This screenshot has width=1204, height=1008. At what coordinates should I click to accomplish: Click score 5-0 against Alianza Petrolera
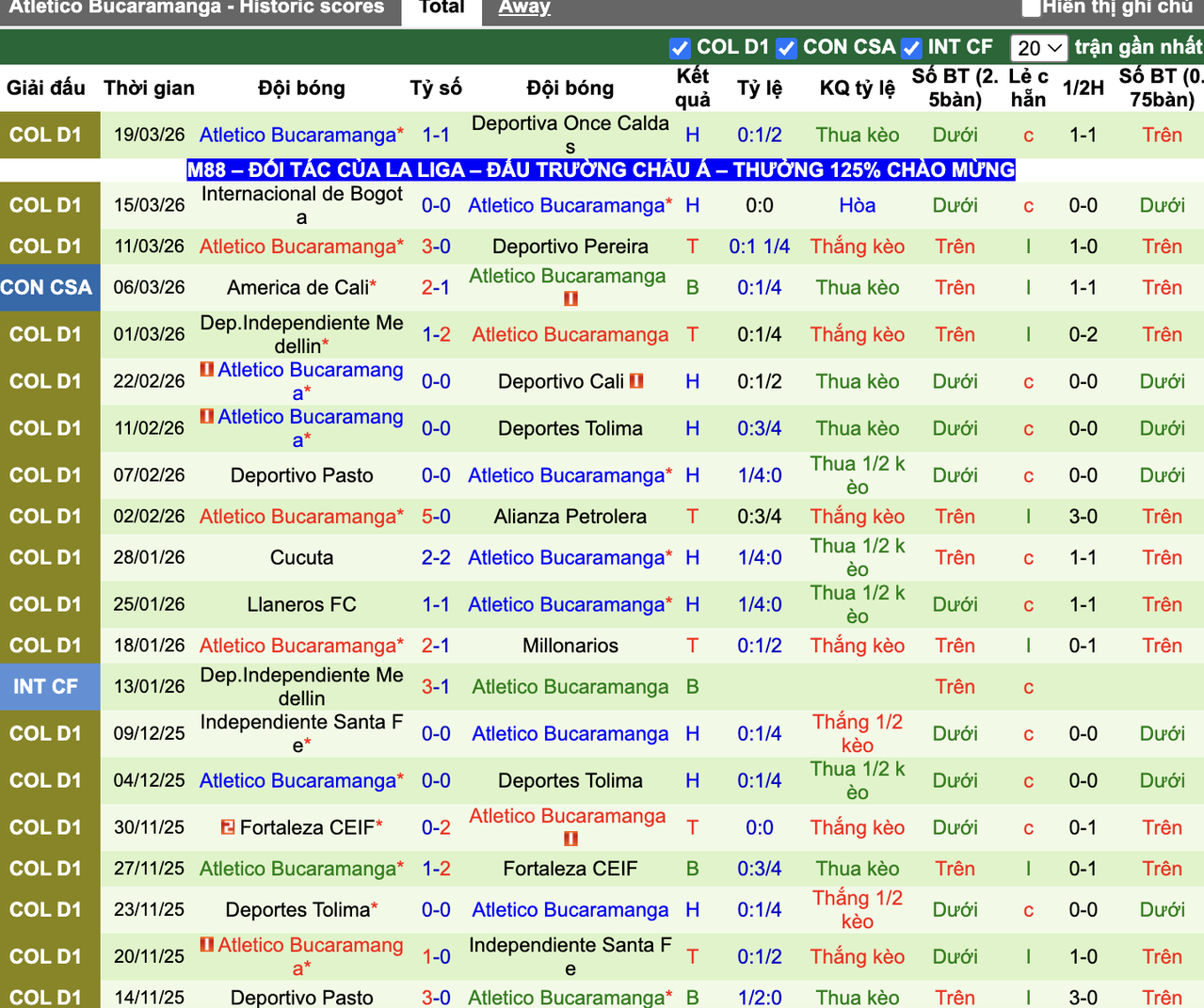436,517
